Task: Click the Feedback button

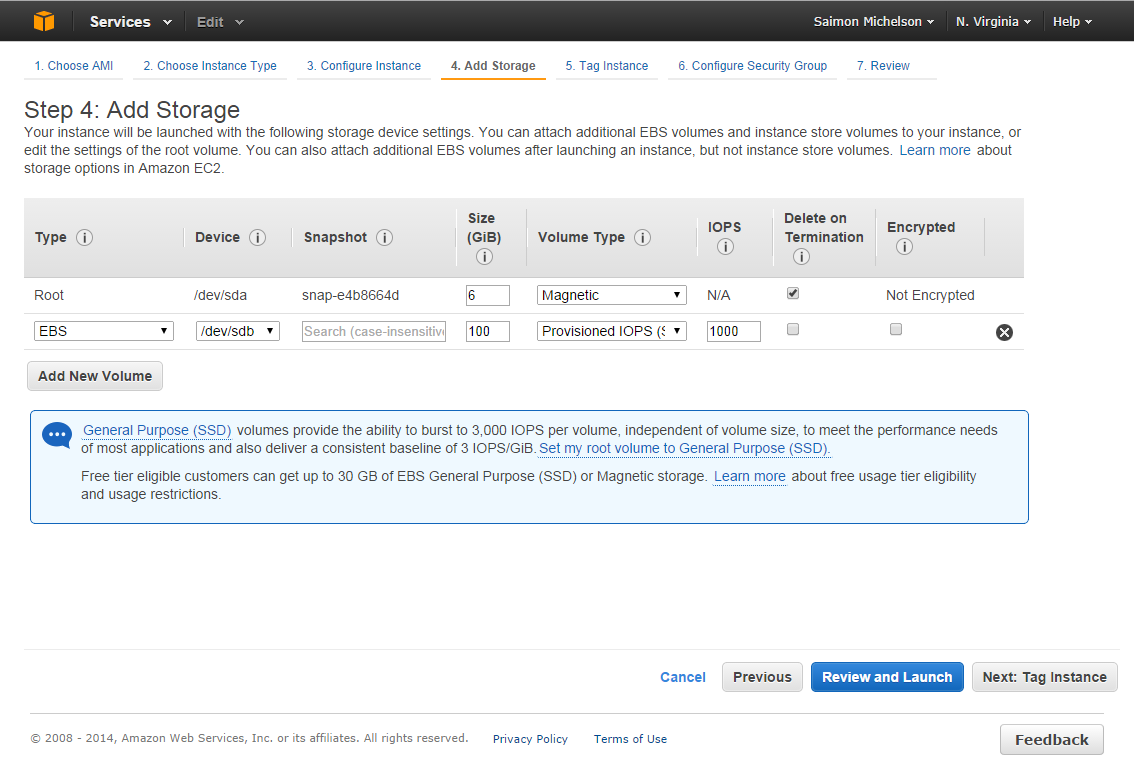Action: [x=1052, y=739]
